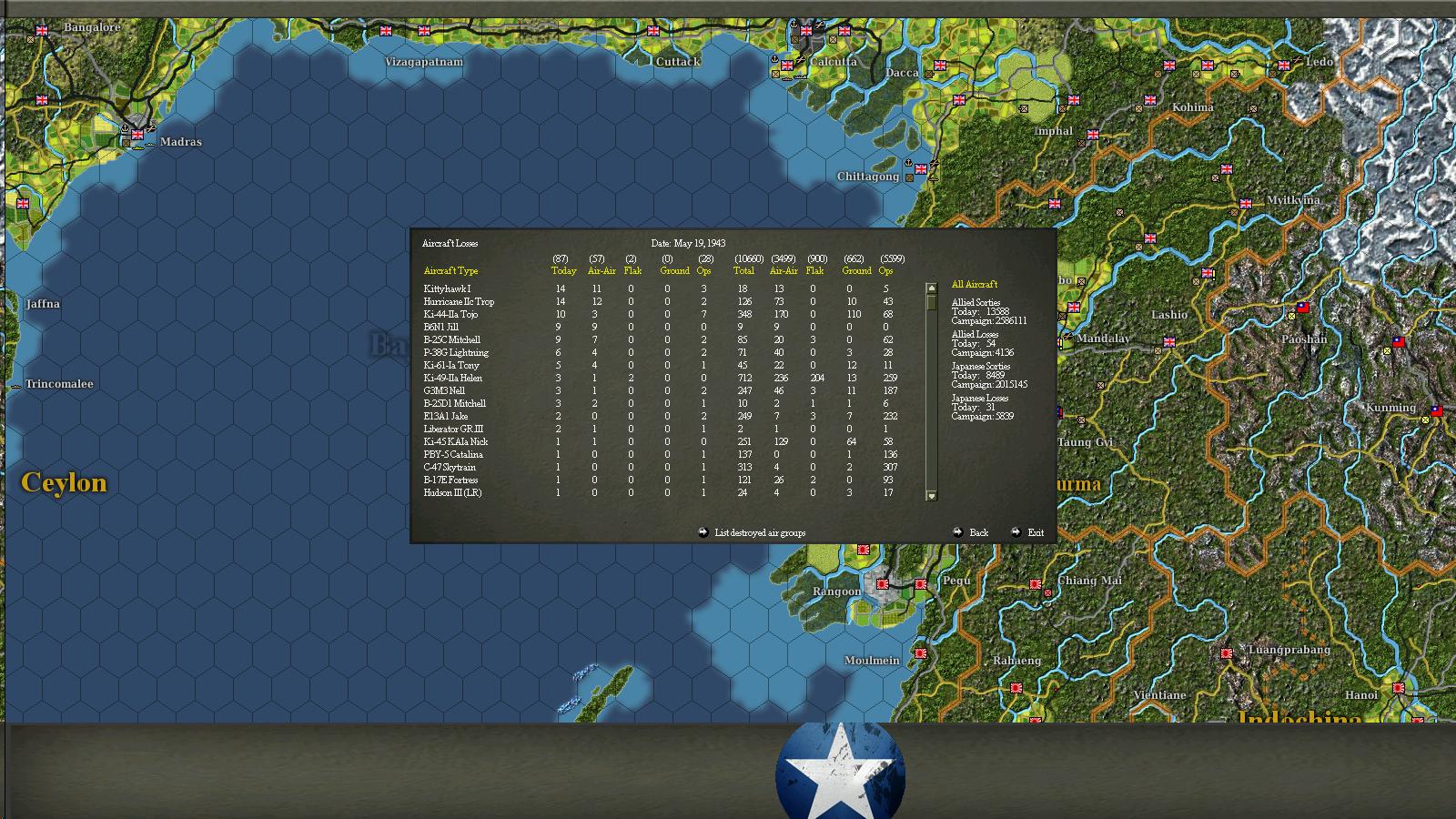Select the Japanese flag at Rangoon
The image size is (1456, 819).
(882, 584)
